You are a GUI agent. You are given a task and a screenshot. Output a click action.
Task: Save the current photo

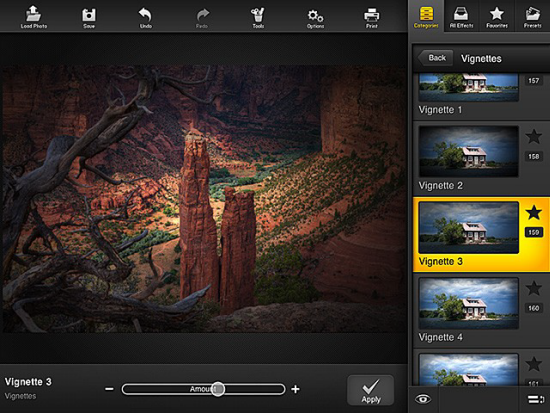pos(89,18)
